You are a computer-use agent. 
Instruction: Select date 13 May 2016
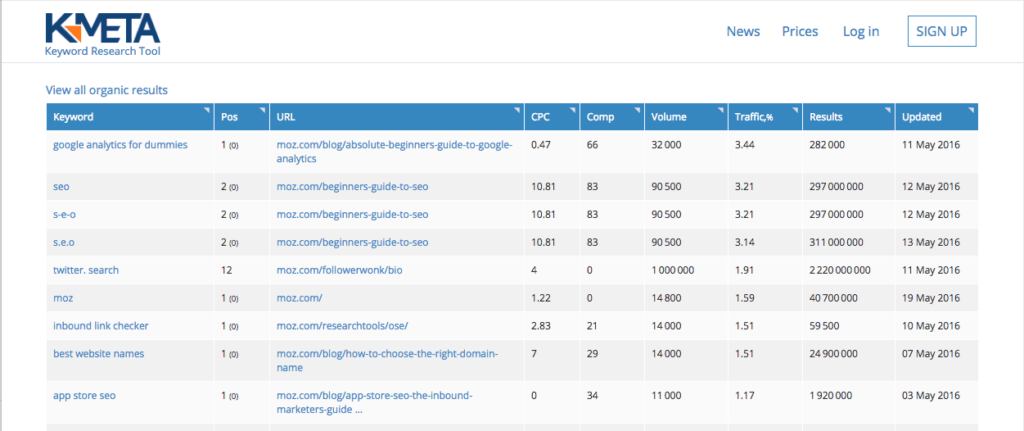point(931,242)
